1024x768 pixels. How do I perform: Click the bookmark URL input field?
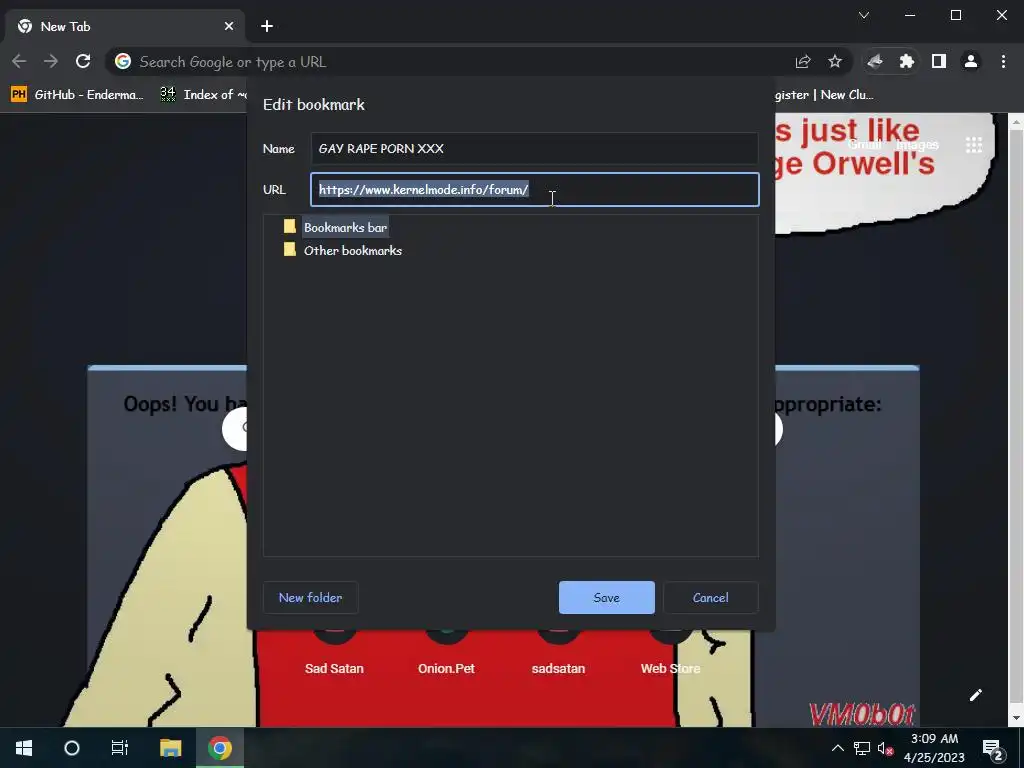click(534, 189)
